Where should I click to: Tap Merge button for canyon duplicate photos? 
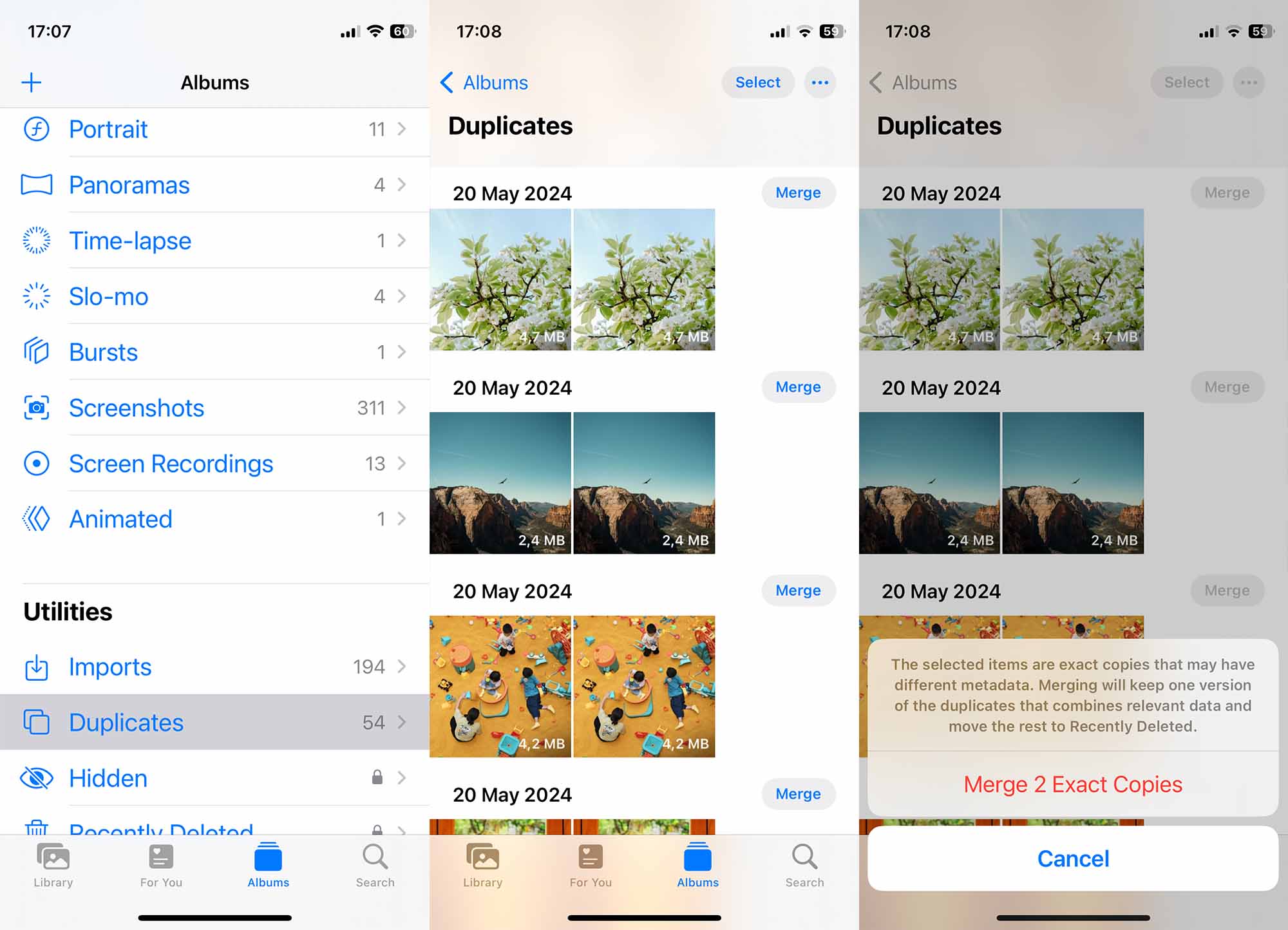pos(798,387)
